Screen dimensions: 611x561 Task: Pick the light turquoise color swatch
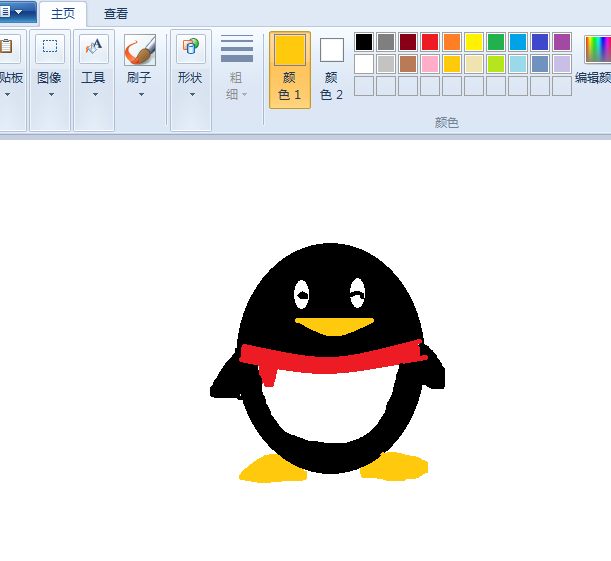click(x=518, y=64)
